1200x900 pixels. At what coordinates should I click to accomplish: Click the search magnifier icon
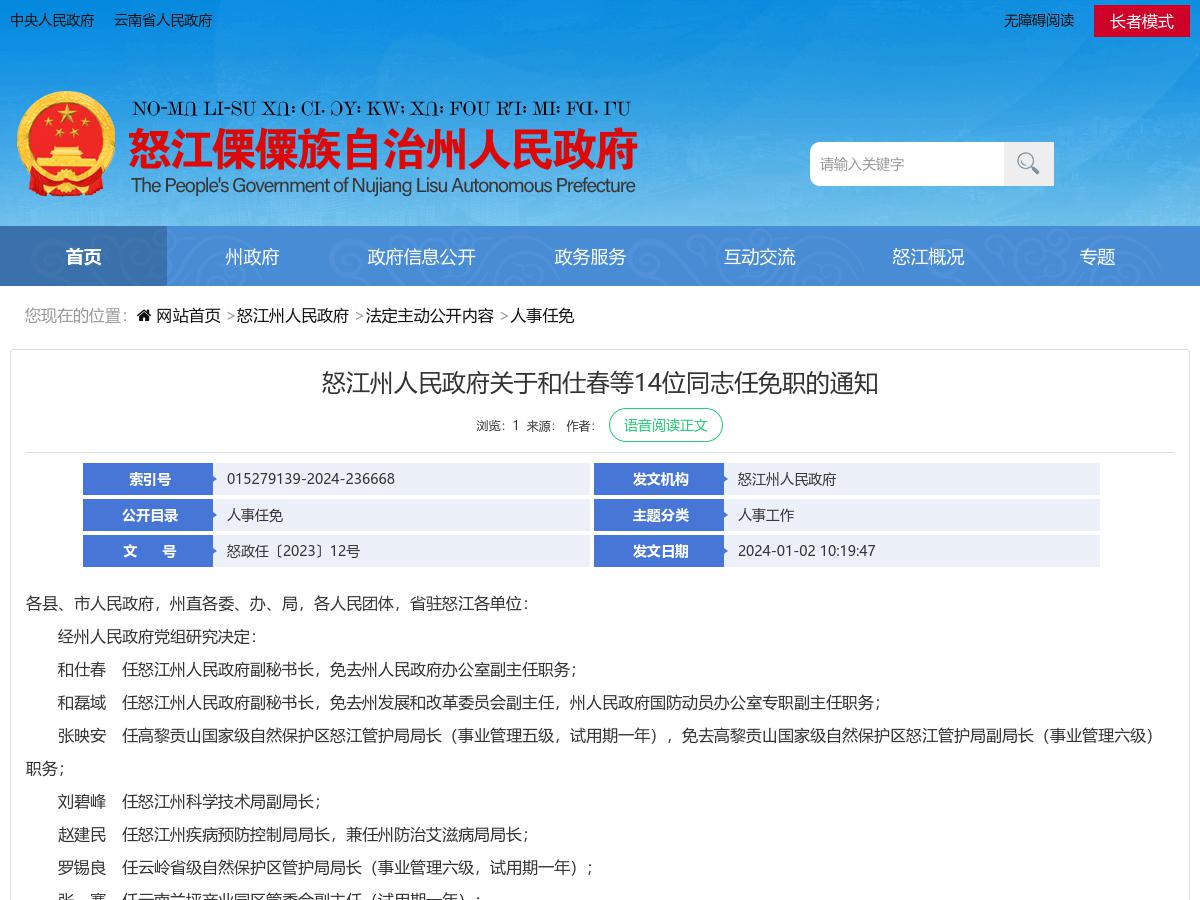pyautogui.click(x=1028, y=163)
